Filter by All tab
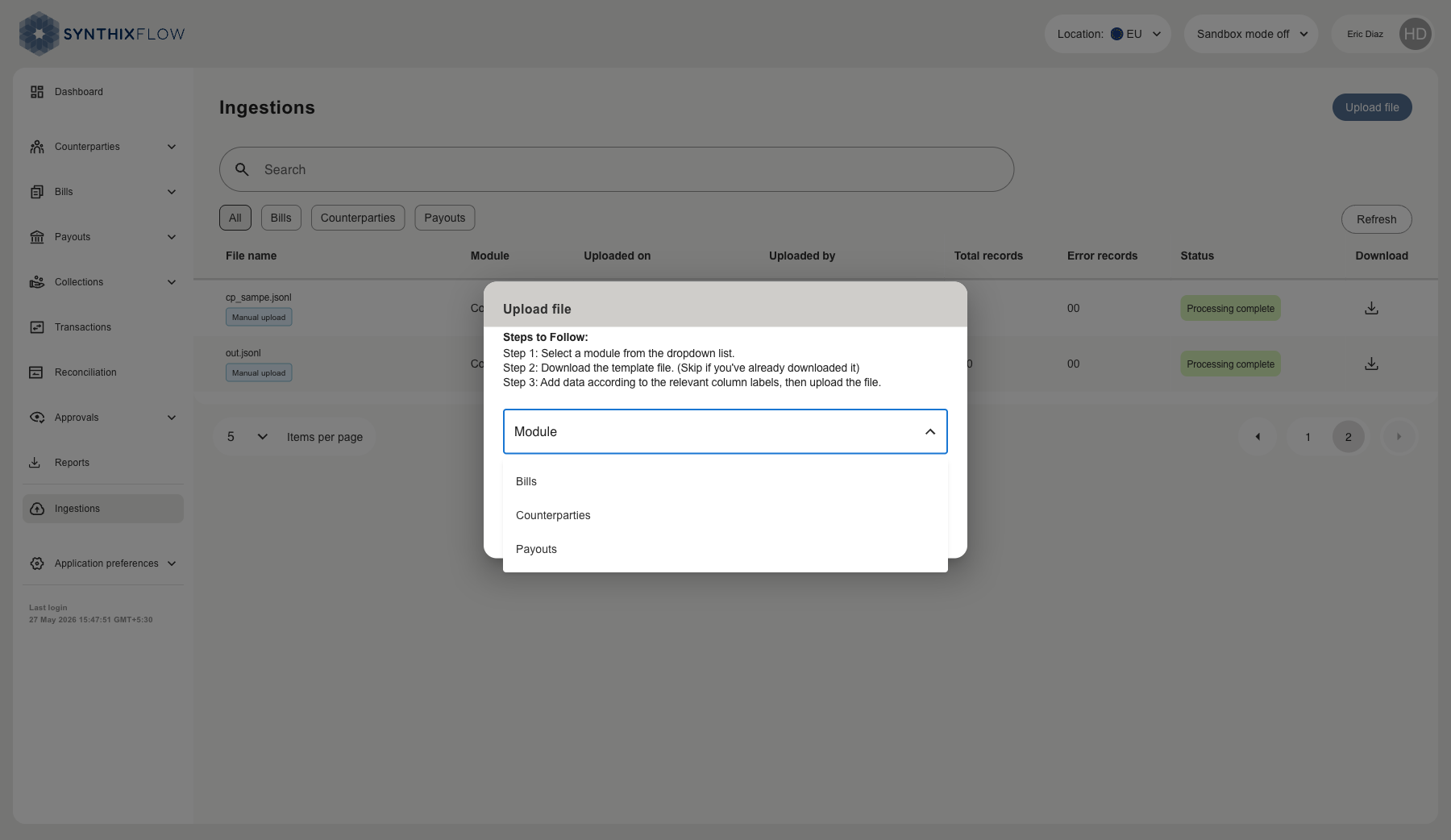This screenshot has width=1451, height=840. 235,218
